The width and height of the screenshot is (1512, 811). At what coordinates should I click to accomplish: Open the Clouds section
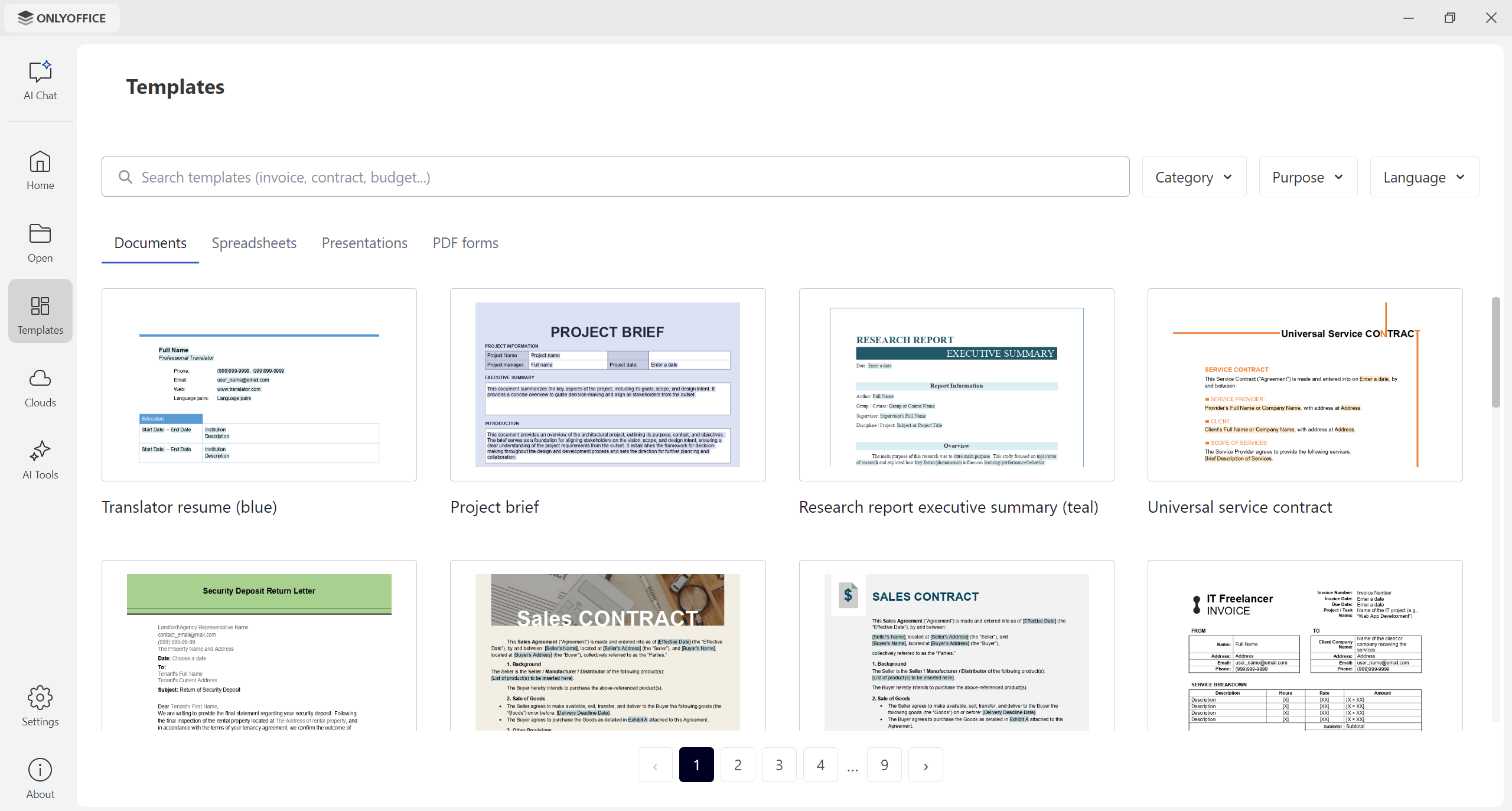coord(40,387)
